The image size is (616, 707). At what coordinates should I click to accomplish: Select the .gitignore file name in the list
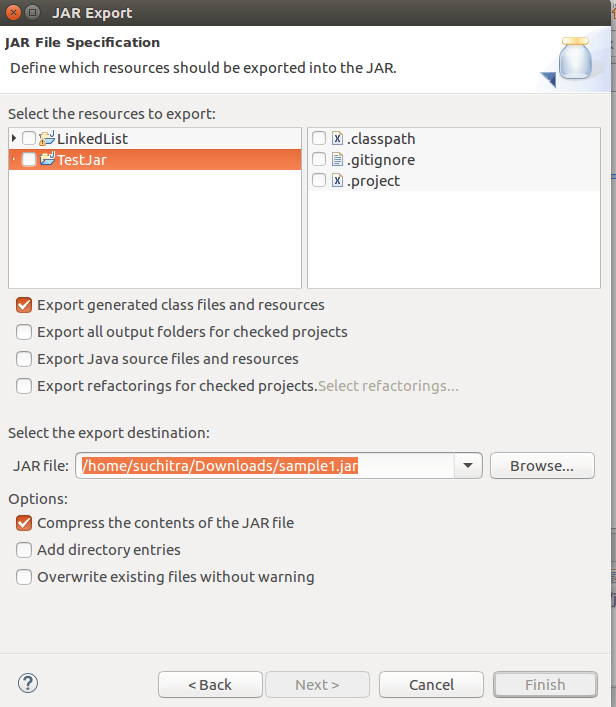pyautogui.click(x=380, y=160)
